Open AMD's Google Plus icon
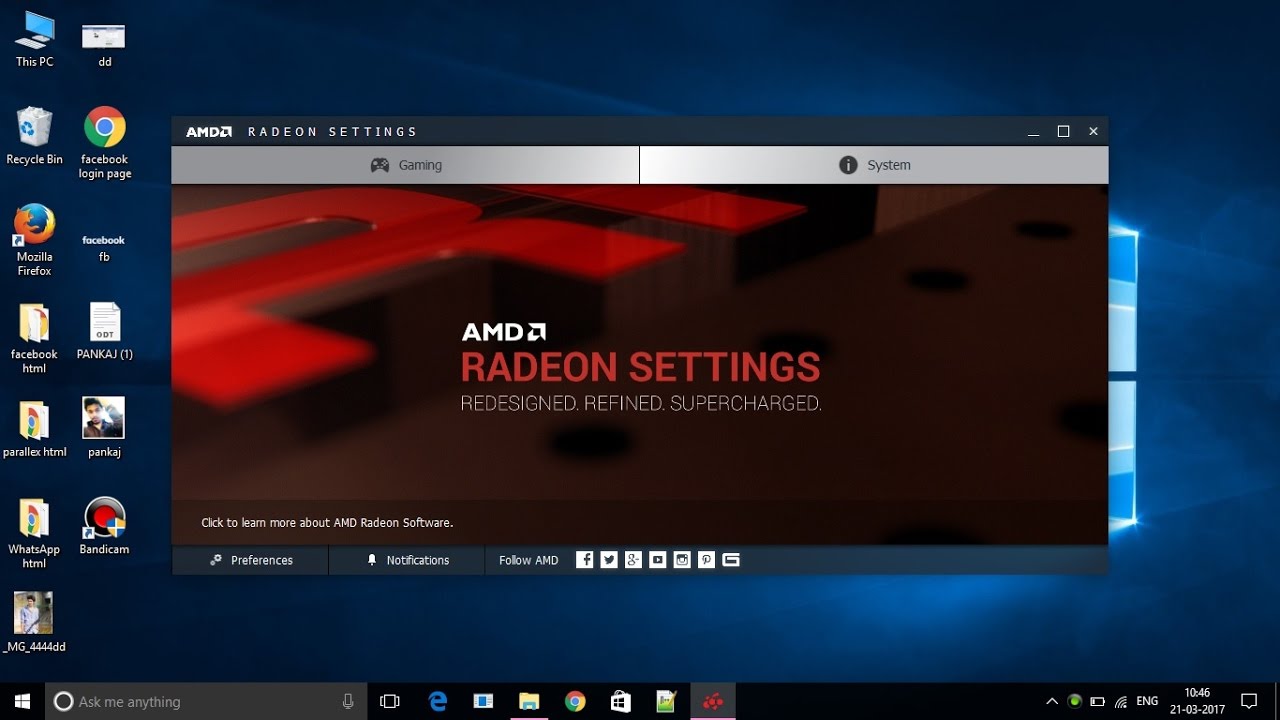 tap(633, 560)
